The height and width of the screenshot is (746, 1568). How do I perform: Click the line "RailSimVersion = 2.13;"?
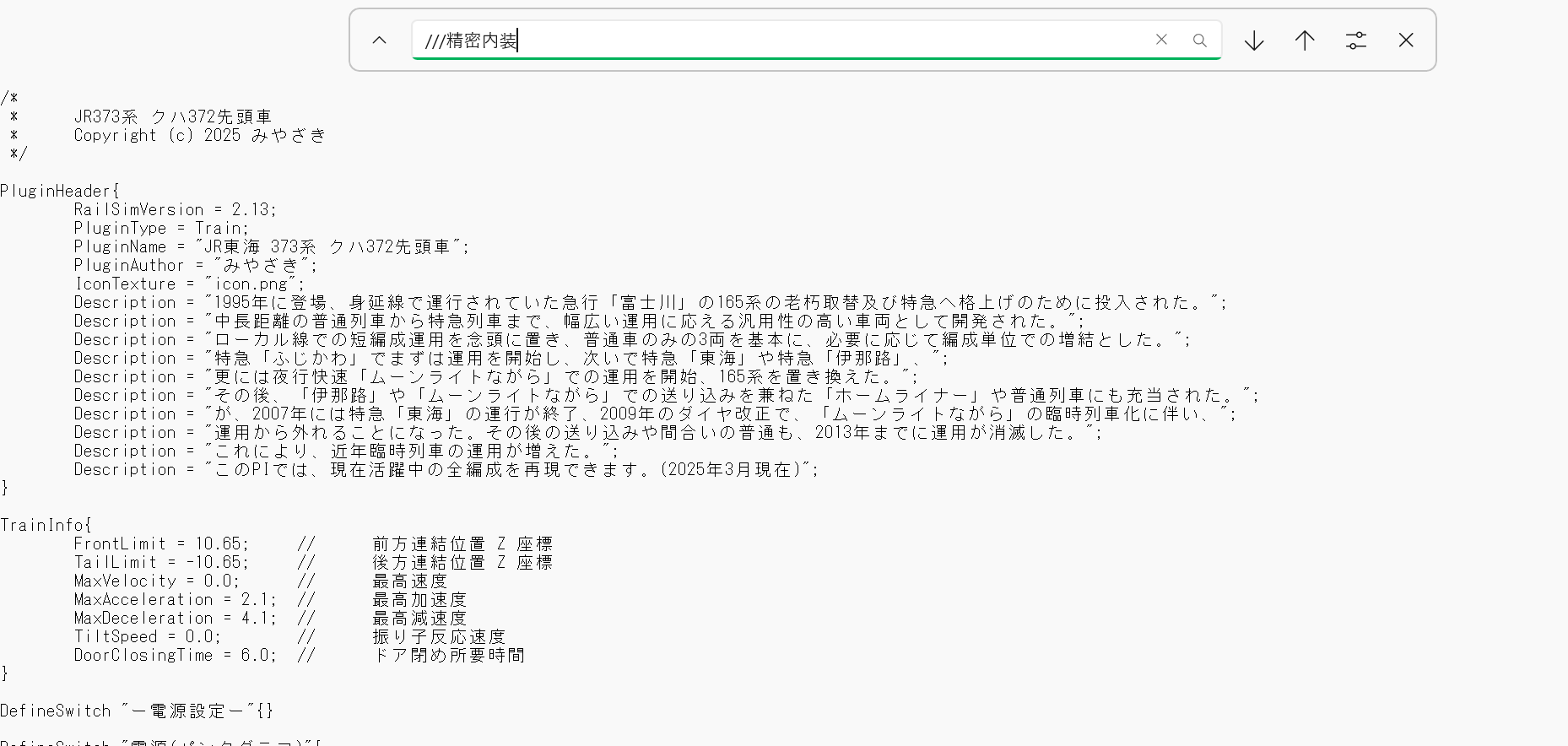coord(175,209)
